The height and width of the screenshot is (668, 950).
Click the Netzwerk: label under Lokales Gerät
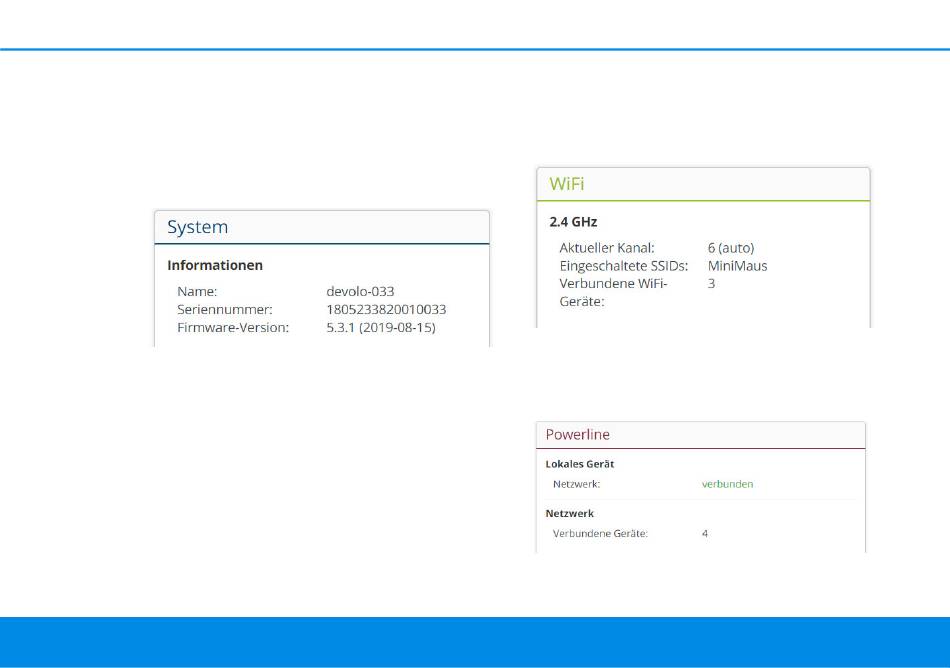(x=576, y=484)
